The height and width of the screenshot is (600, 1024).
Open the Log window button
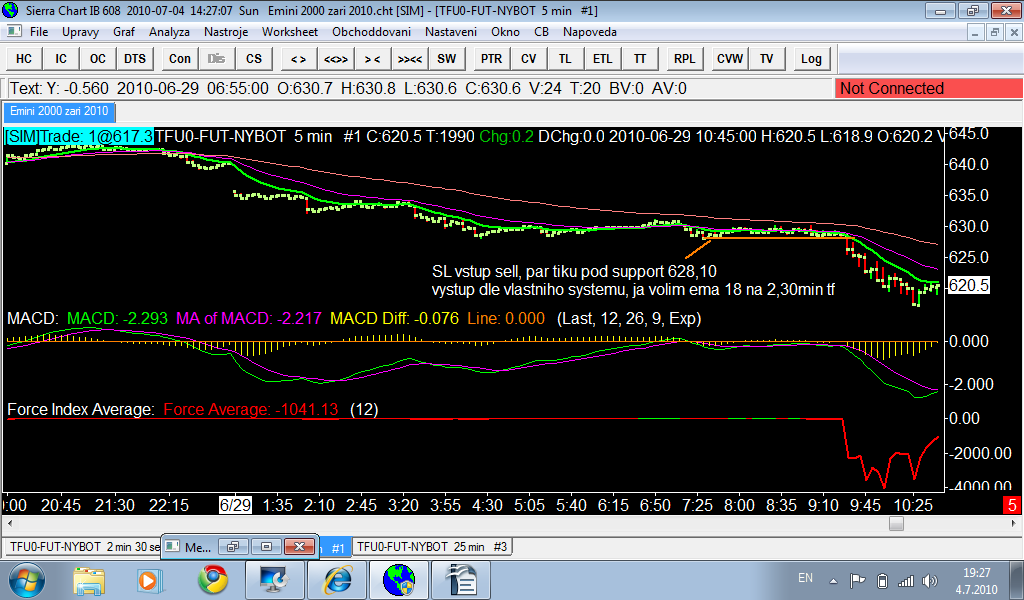811,59
